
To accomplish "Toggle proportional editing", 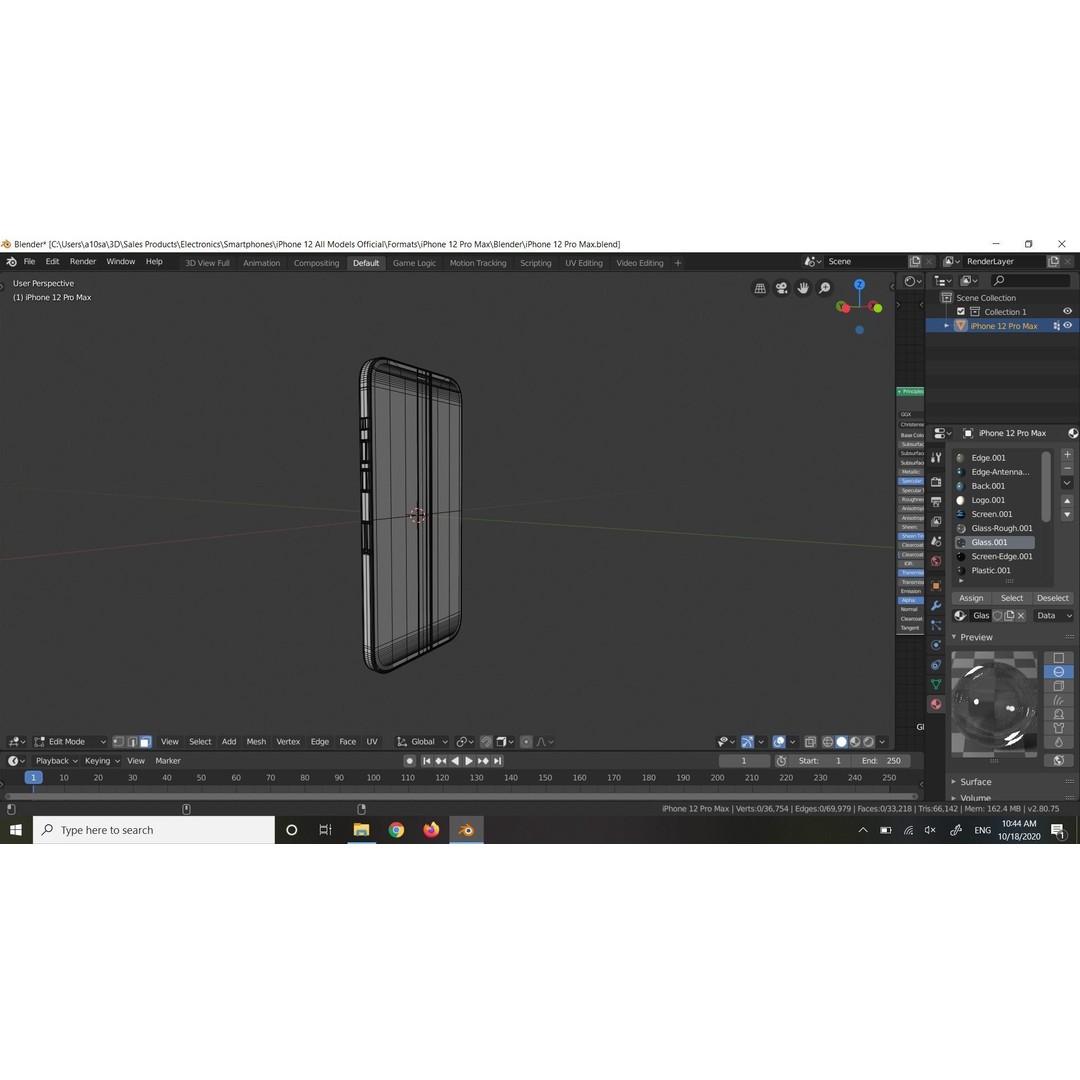I will pos(526,742).
